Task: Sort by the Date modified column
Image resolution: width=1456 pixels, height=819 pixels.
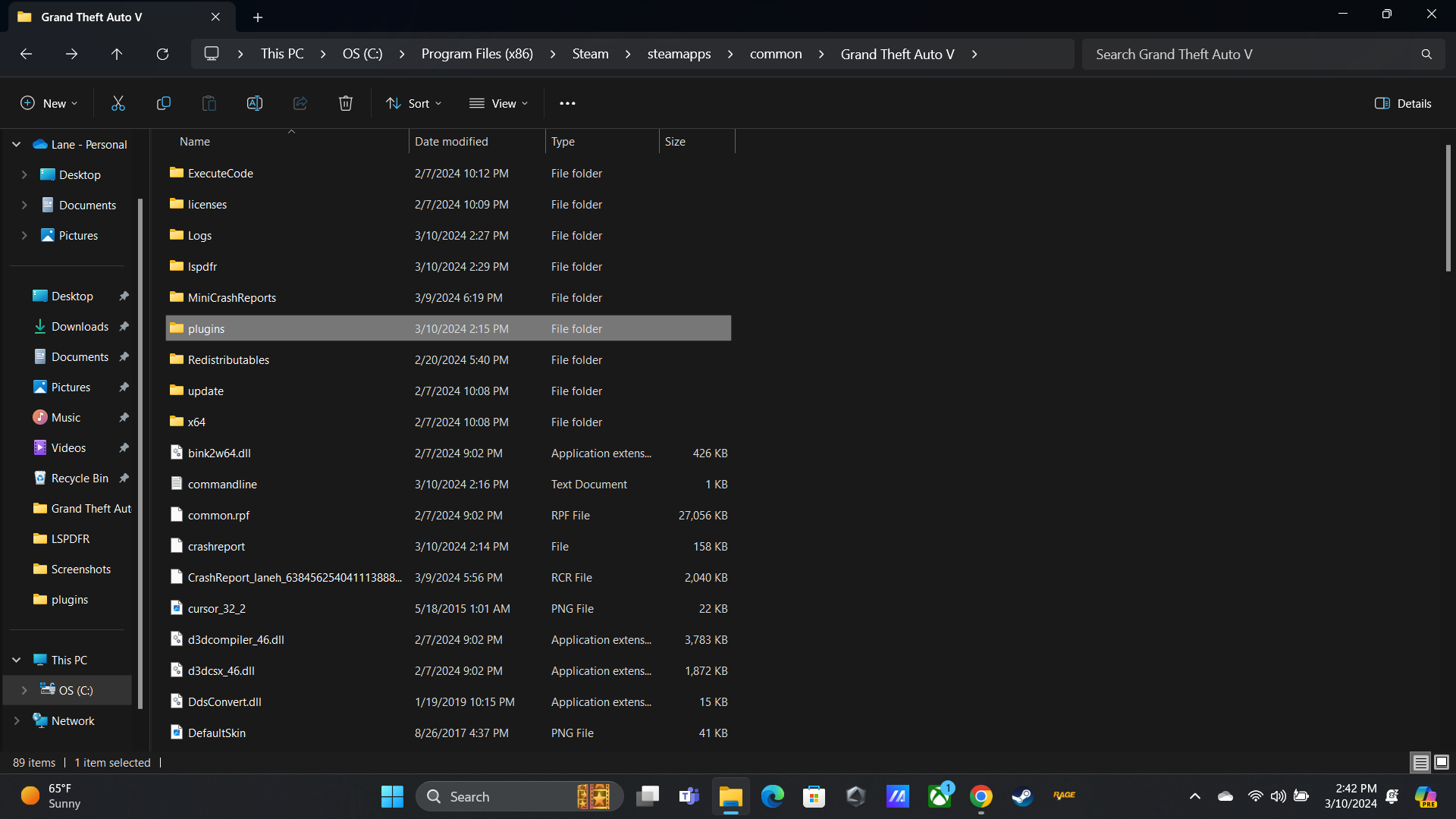Action: [451, 142]
